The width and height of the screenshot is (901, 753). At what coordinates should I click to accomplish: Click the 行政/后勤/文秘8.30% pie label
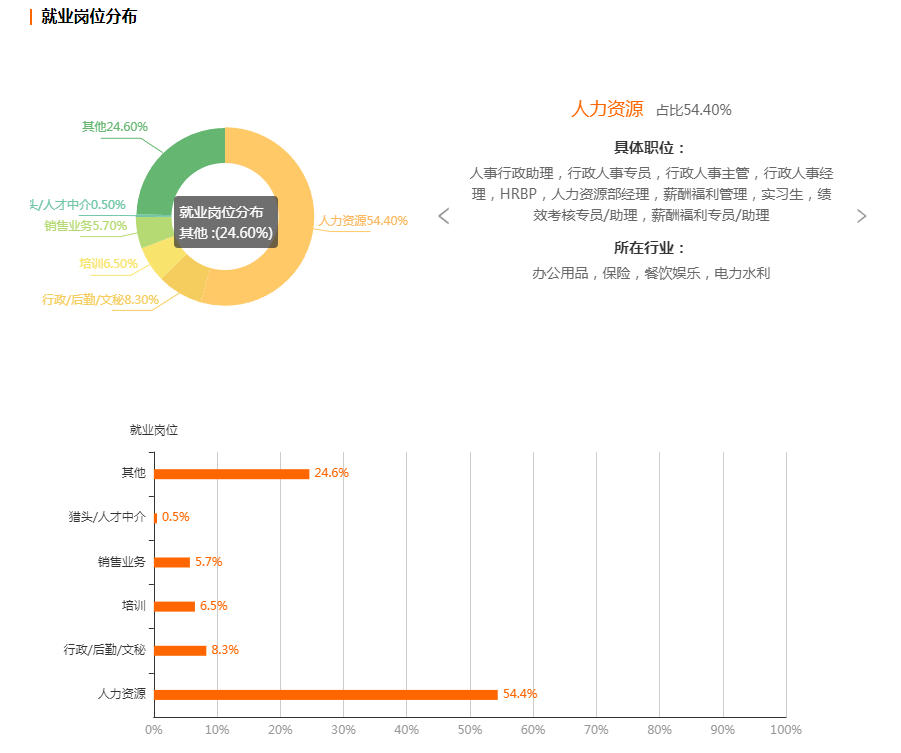pos(100,299)
